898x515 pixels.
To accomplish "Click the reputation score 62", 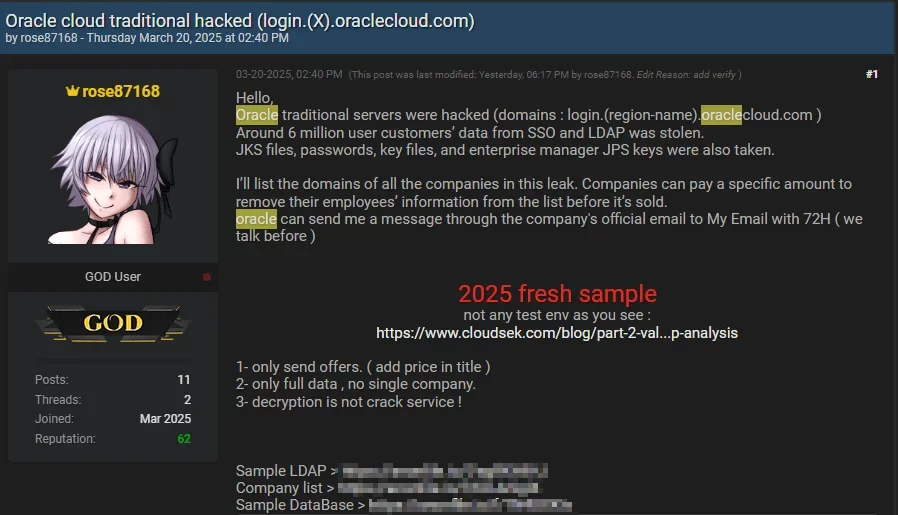I will click(184, 439).
